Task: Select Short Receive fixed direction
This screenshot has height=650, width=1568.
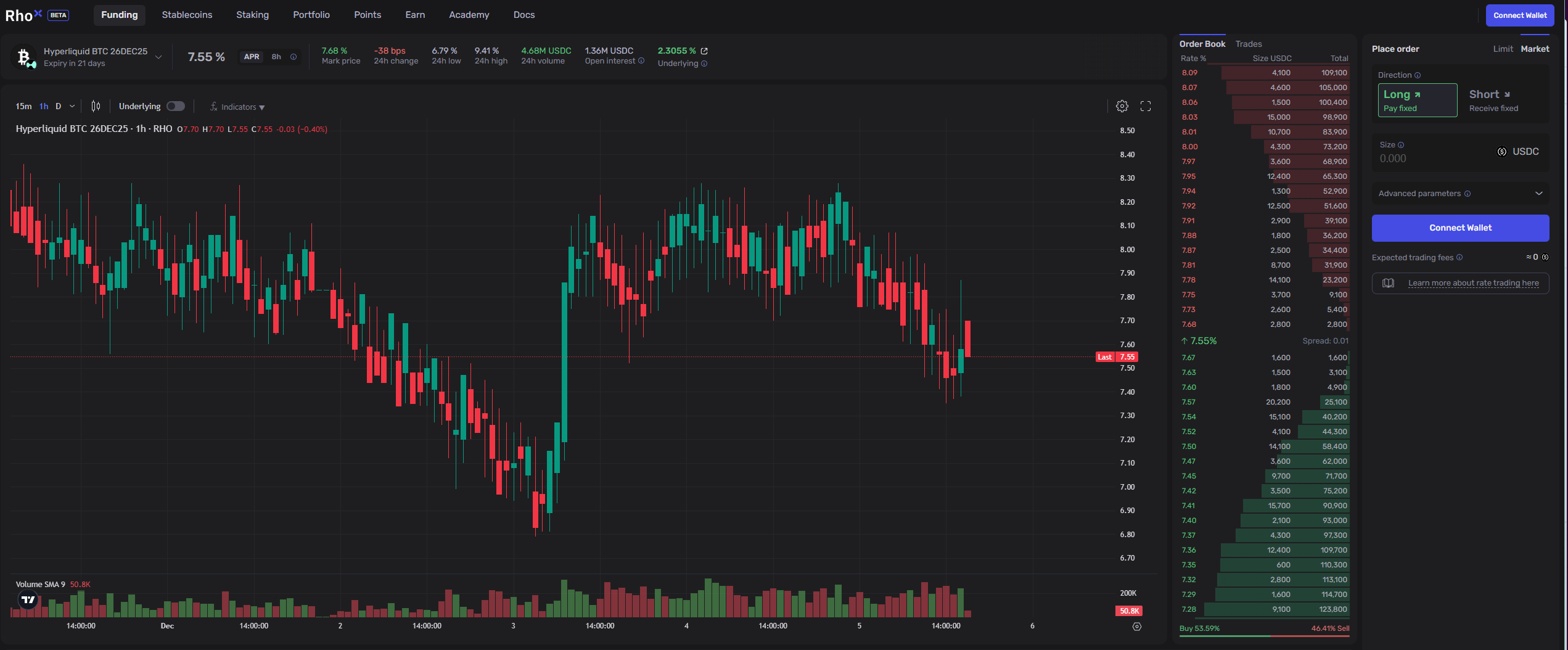Action: coord(1504,100)
